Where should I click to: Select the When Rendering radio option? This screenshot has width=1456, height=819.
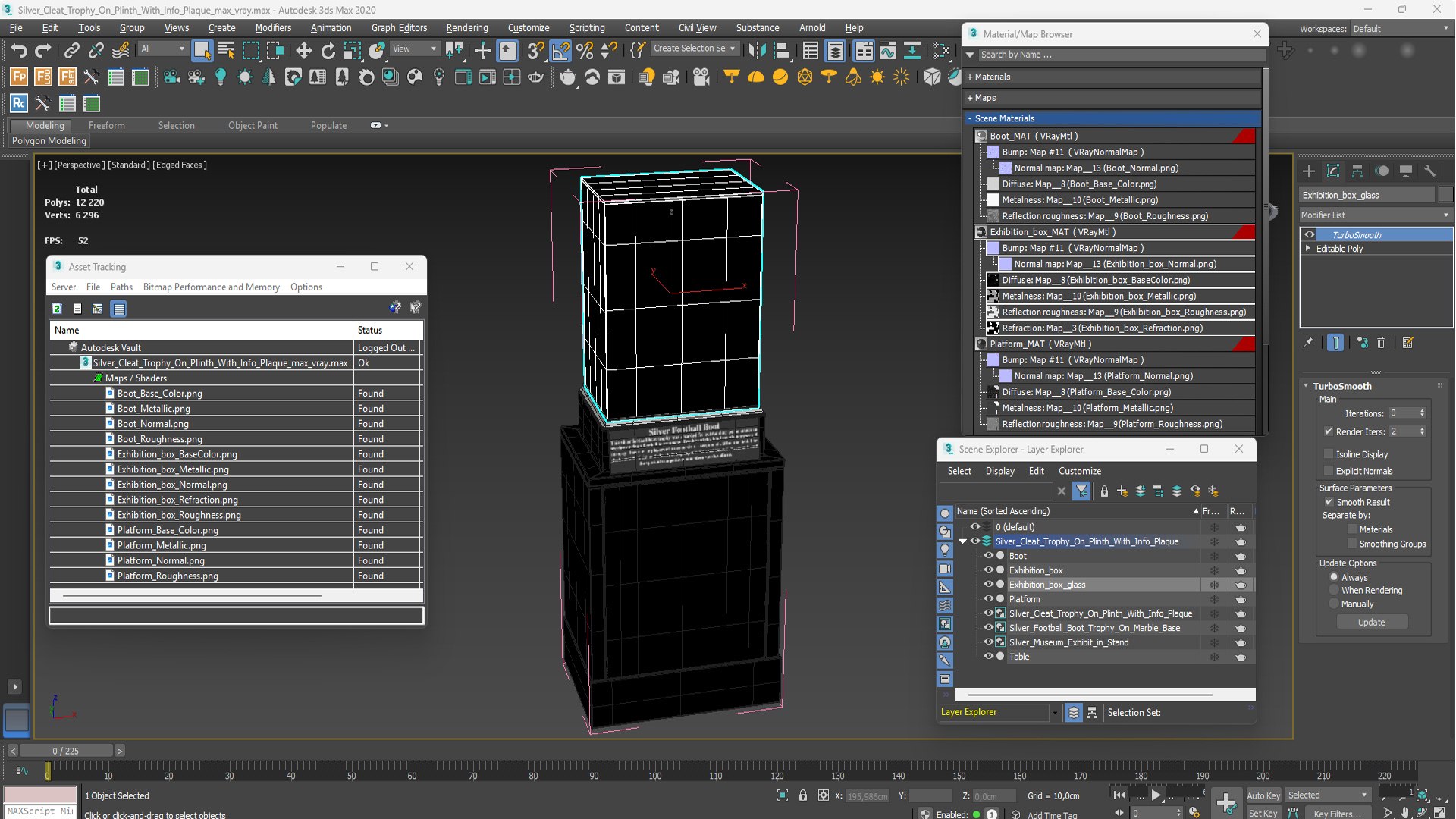(x=1334, y=591)
